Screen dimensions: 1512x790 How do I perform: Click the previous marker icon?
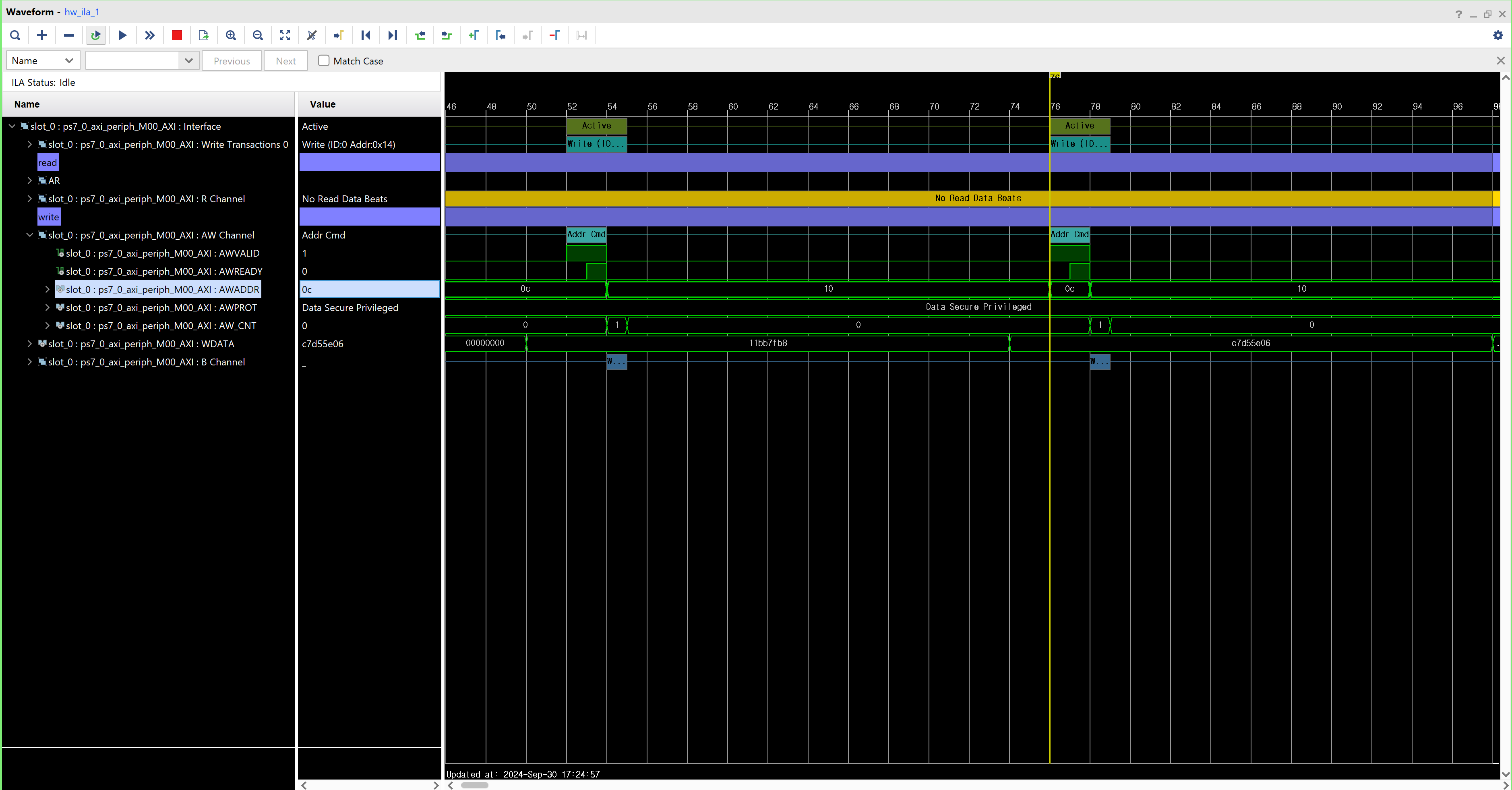pos(501,35)
